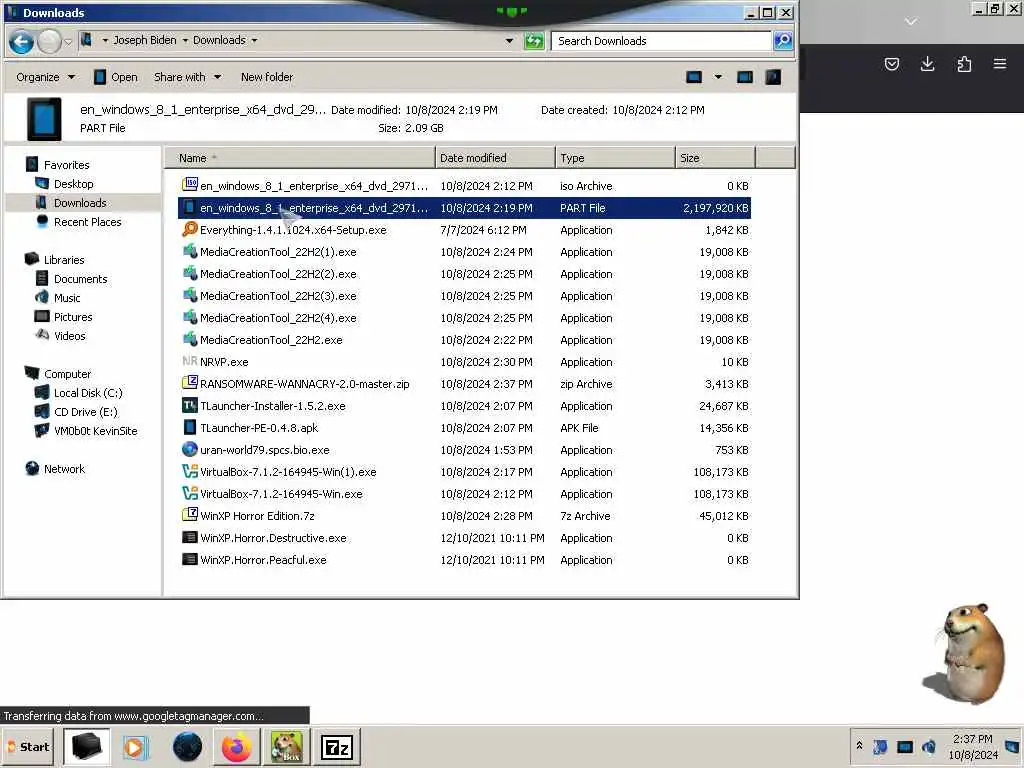Open the Music library

click(x=67, y=297)
